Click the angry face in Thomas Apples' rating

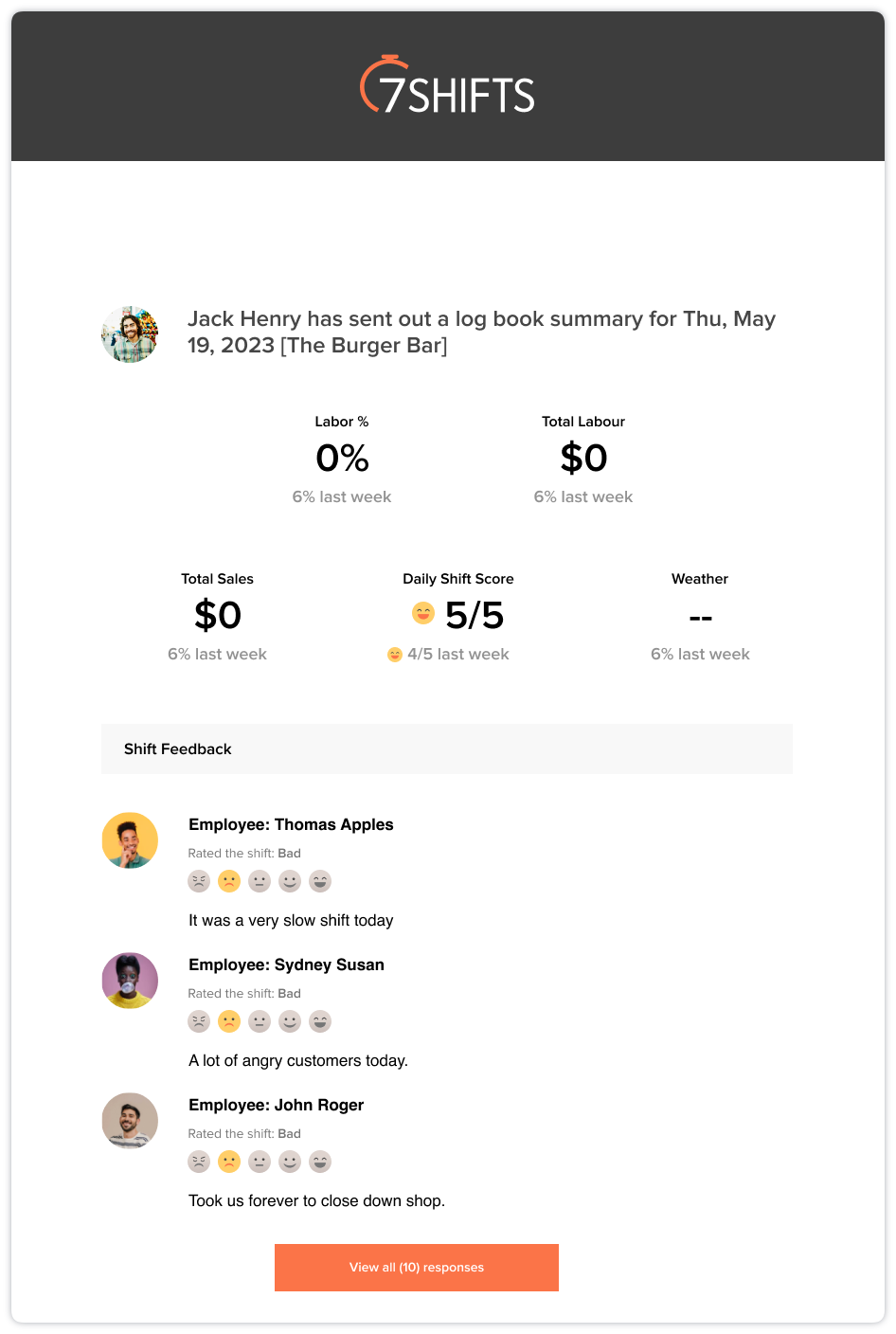click(x=199, y=881)
